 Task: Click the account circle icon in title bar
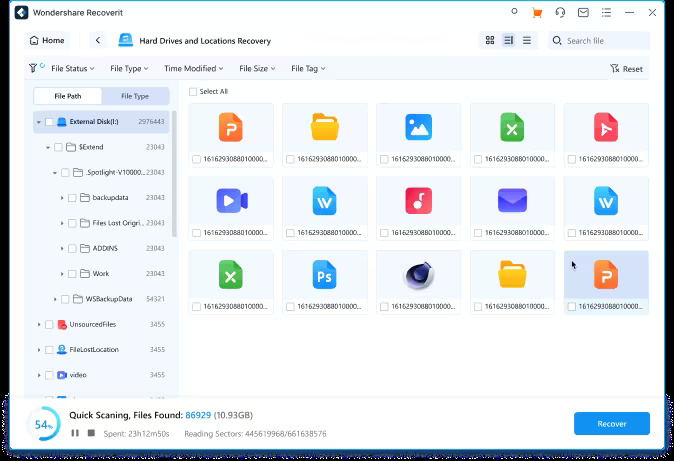pyautogui.click(x=514, y=12)
